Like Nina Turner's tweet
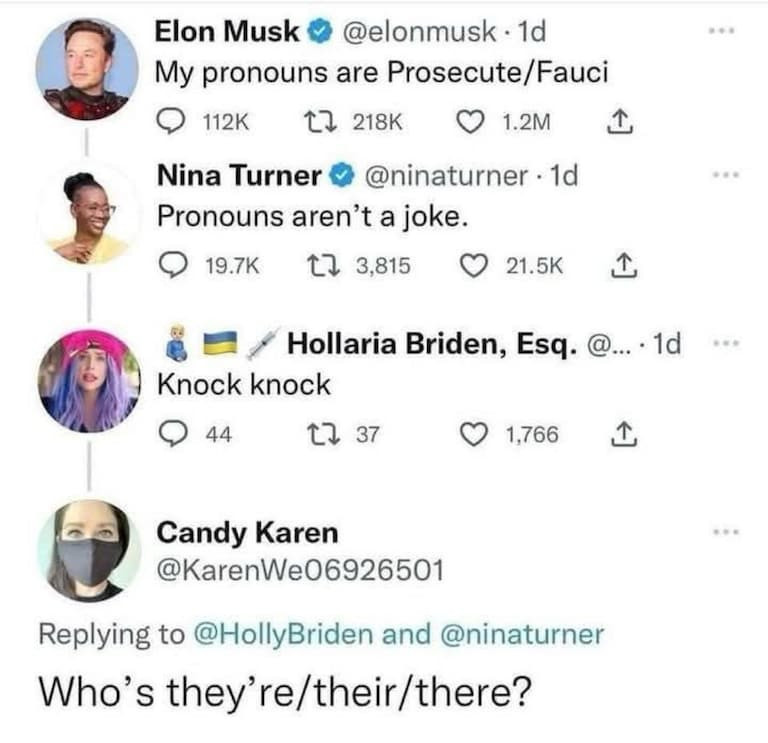768x743 pixels. (470, 265)
